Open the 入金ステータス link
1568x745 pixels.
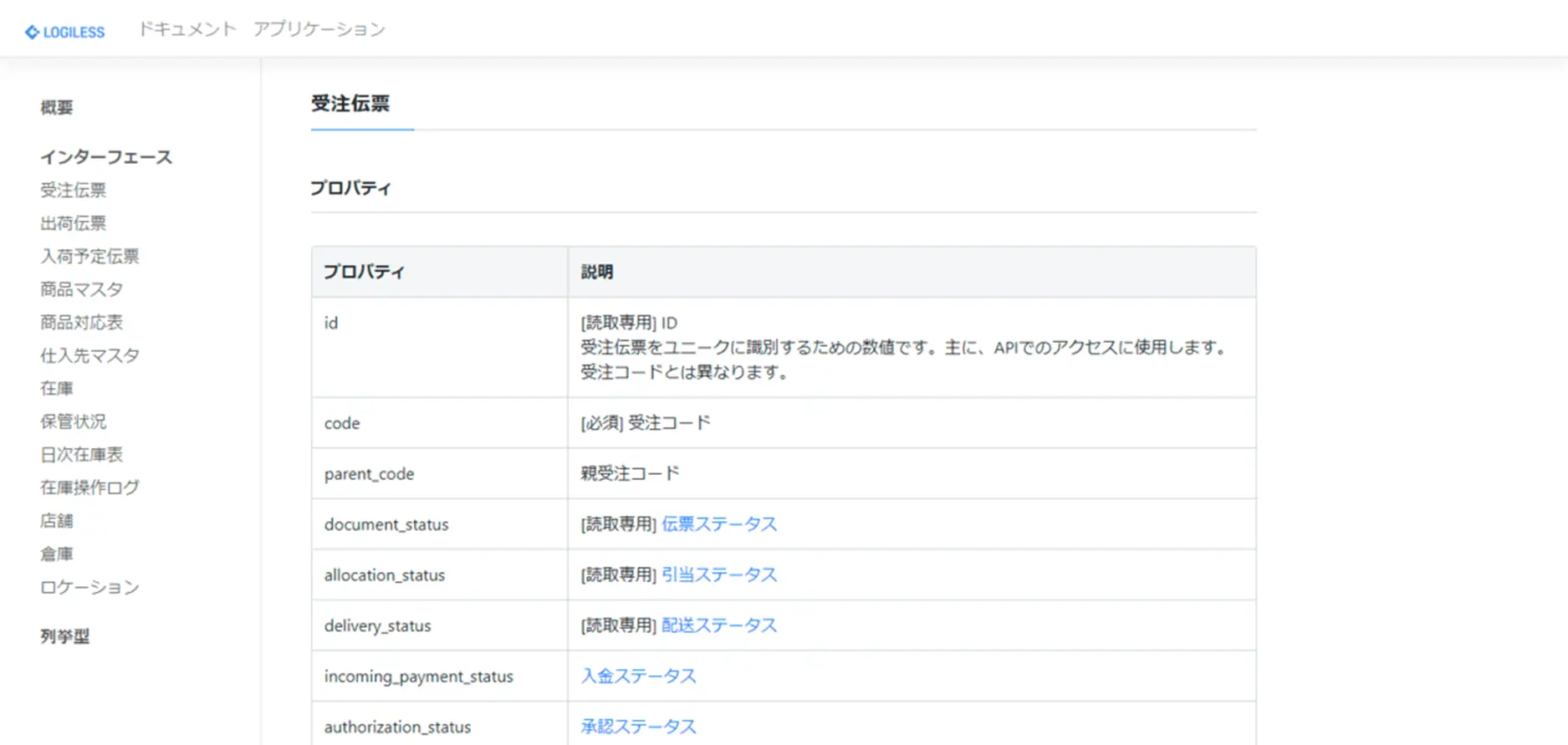click(x=638, y=676)
